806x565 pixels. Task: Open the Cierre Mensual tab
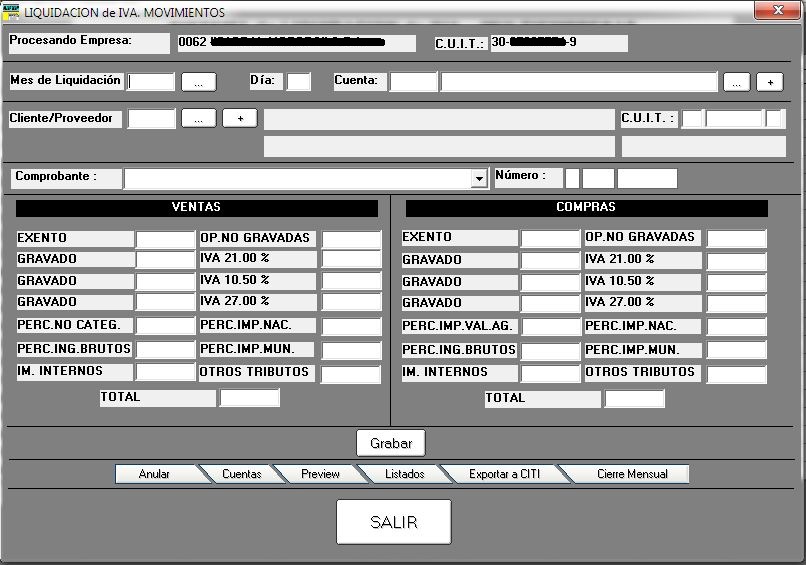click(632, 474)
